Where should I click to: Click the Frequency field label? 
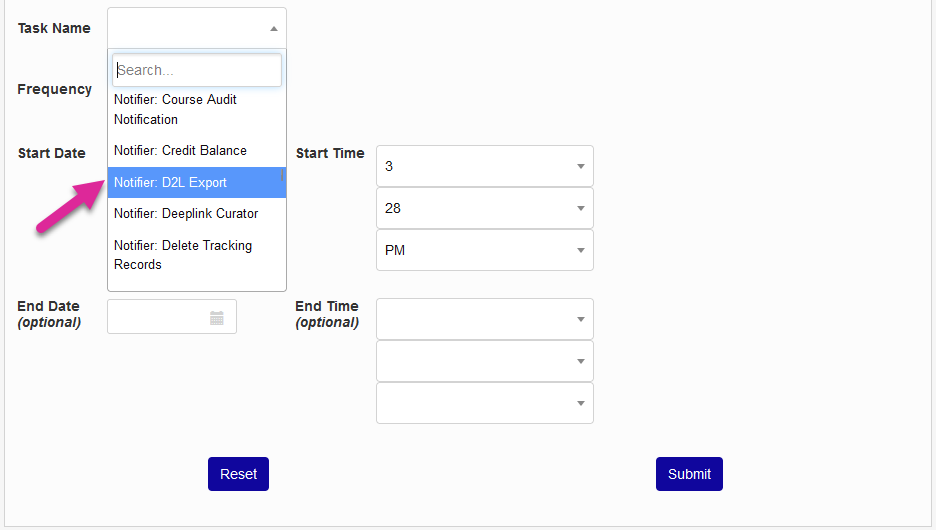(x=55, y=89)
